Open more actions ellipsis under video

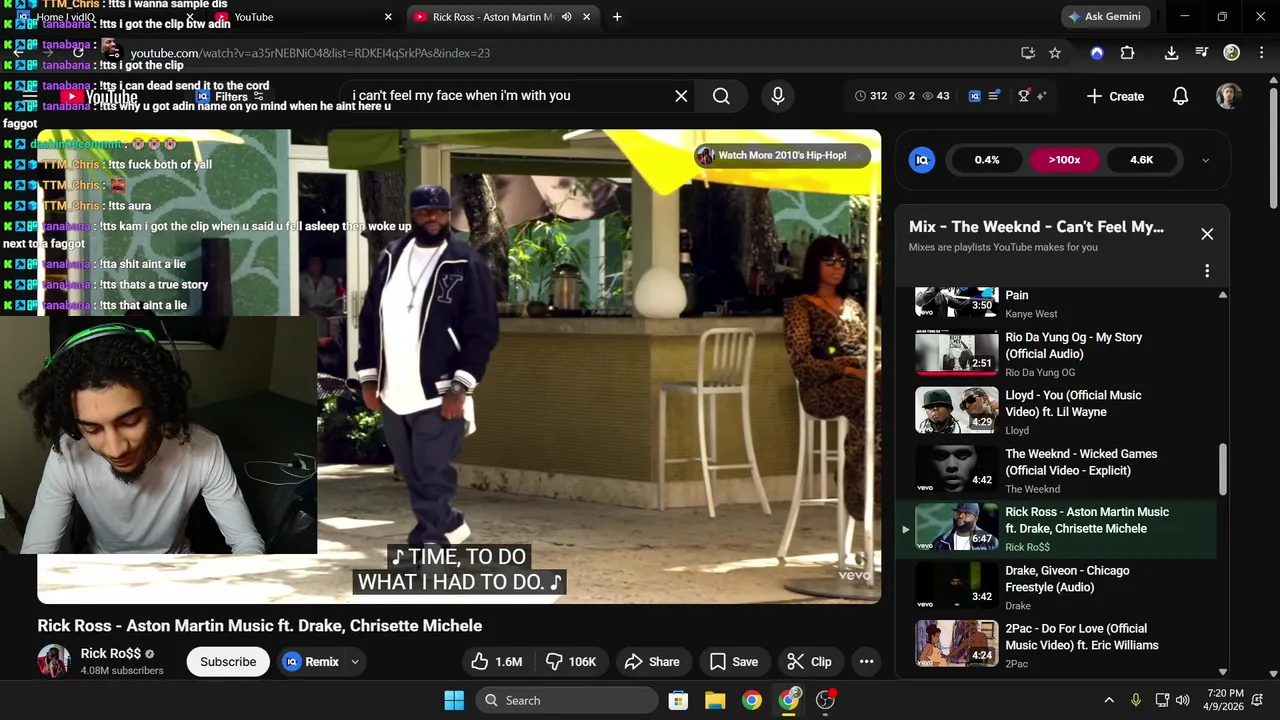point(866,662)
